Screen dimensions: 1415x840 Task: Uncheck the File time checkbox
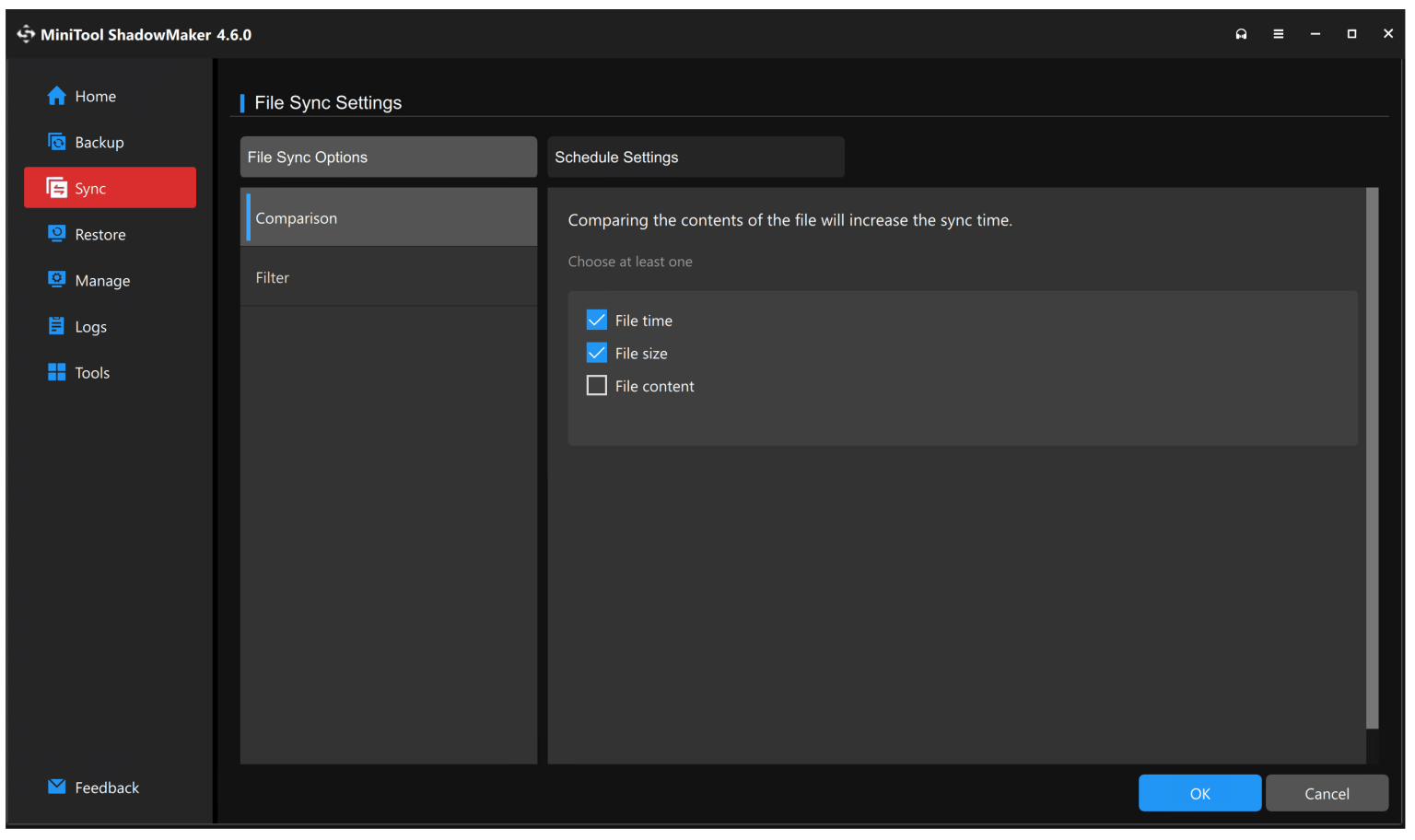pos(597,320)
